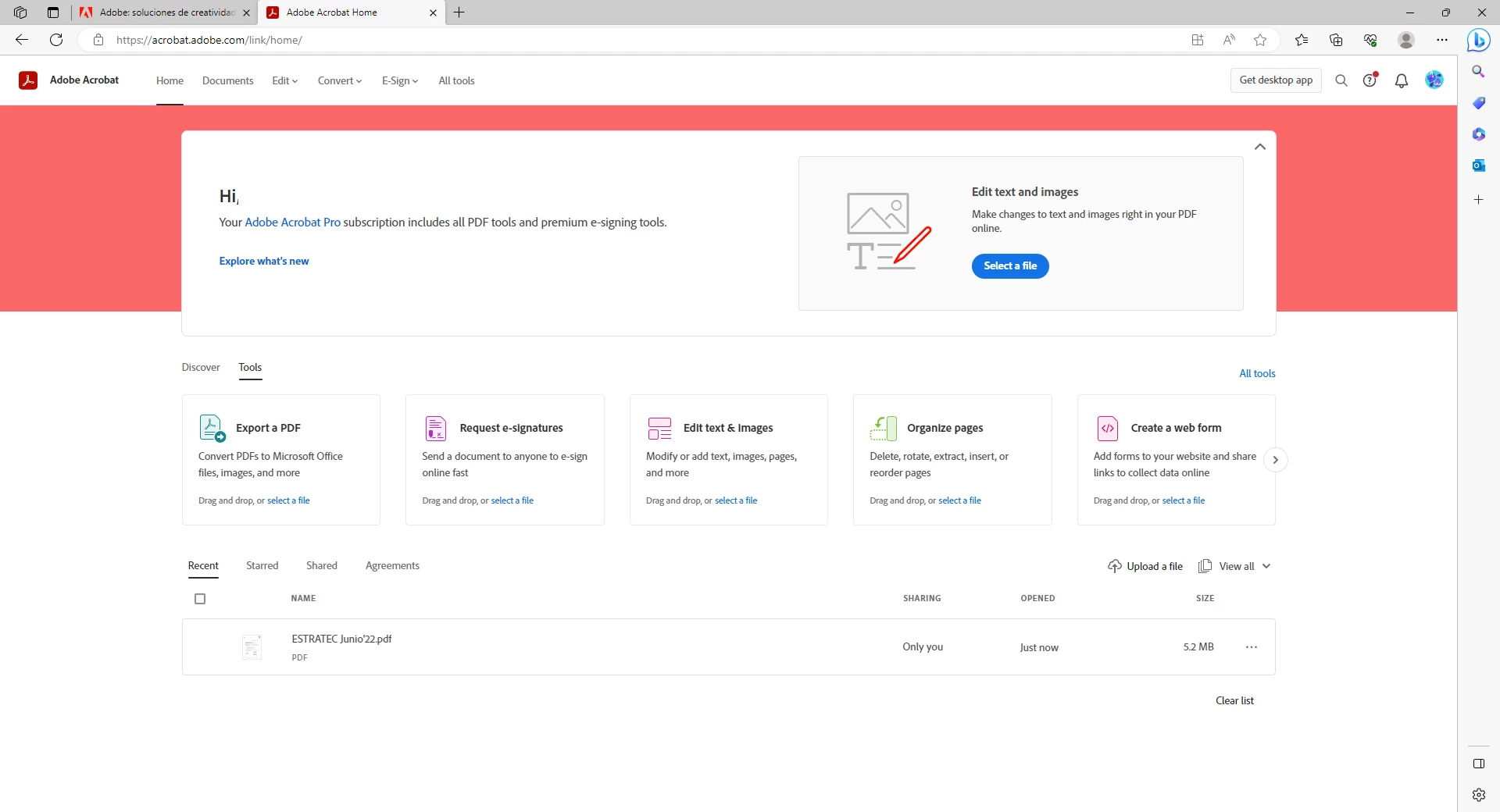Image resolution: width=1500 pixels, height=812 pixels.
Task: Open the notifications bell
Action: [1402, 80]
